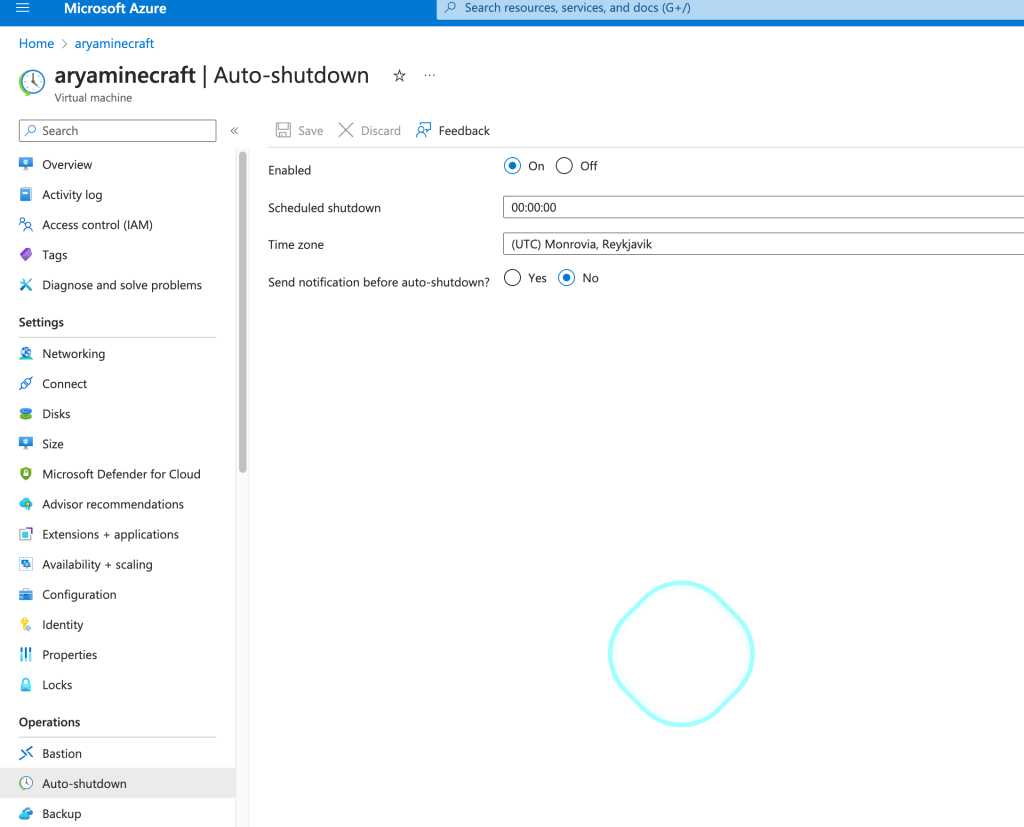Click the Auto-shutdown clock icon in sidebar
Image resolution: width=1024 pixels, height=827 pixels.
[26, 783]
